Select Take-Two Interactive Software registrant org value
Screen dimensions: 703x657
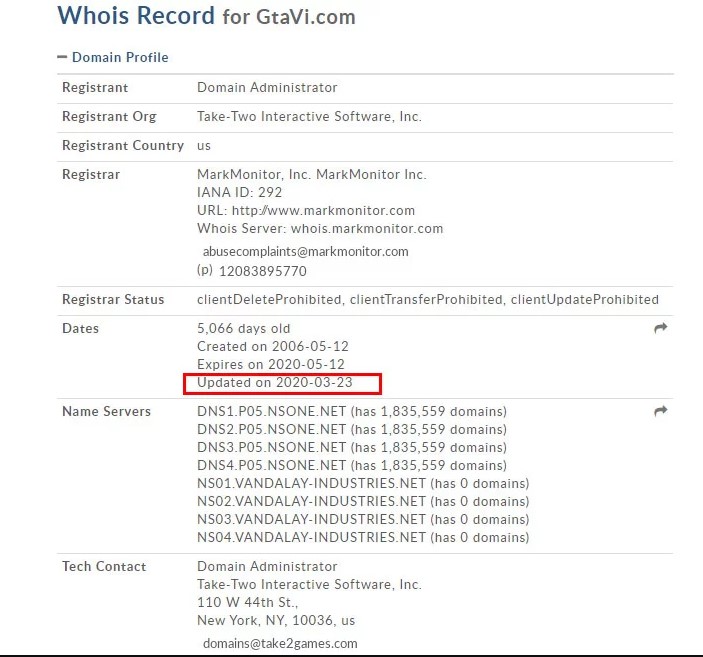(x=309, y=117)
